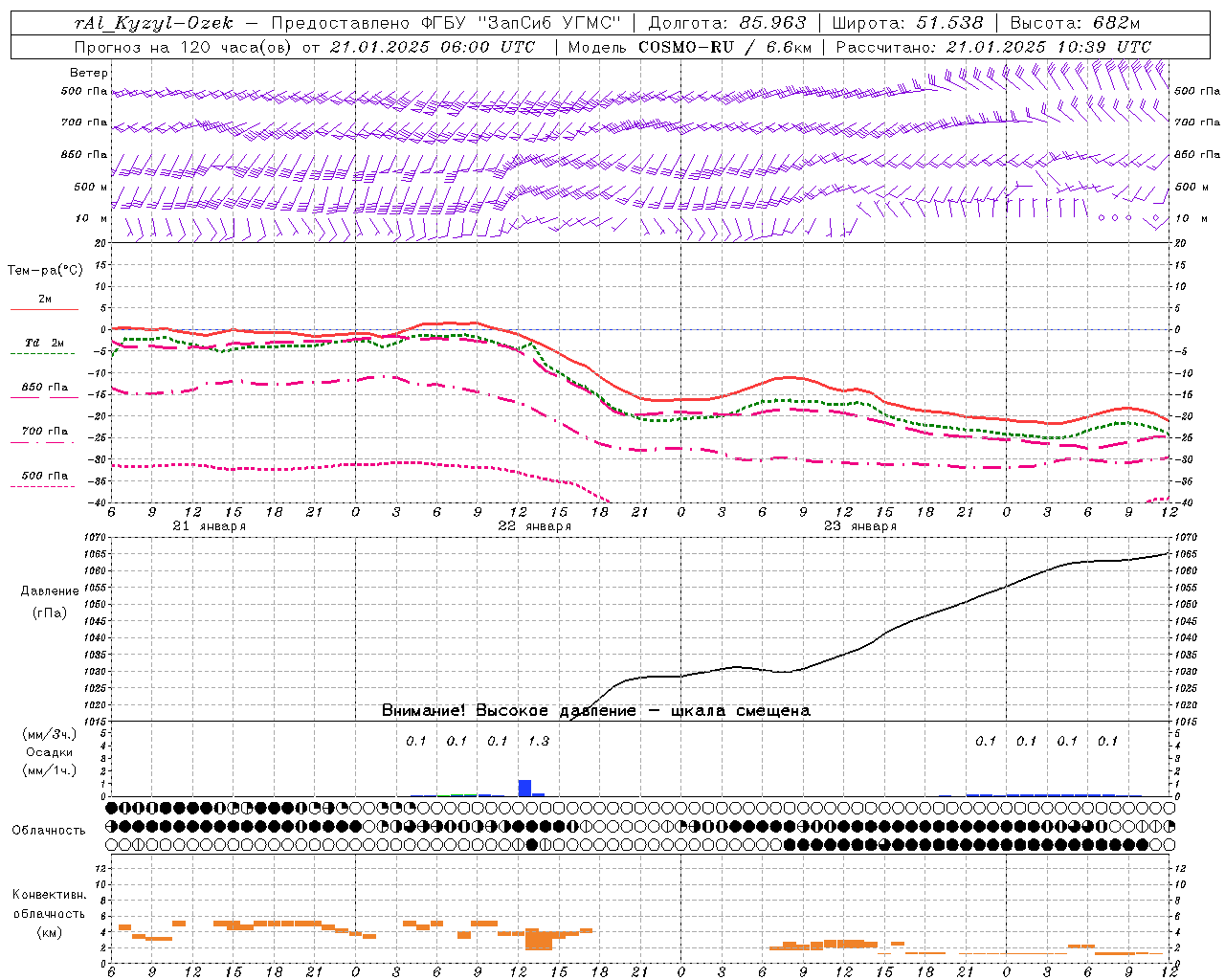
Task: Select the forecast length text Прогноз на 120 часа(ов)
Action: [x=186, y=47]
